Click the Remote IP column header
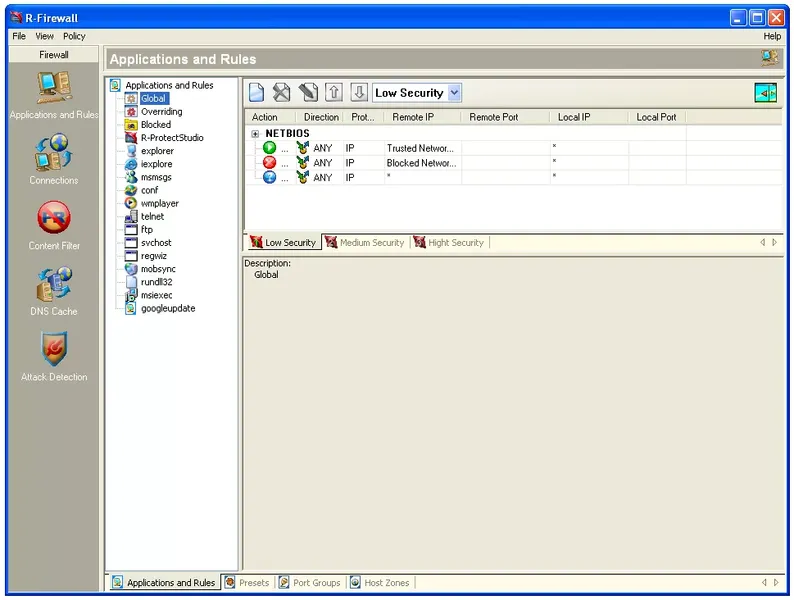This screenshot has height=600, width=794. pyautogui.click(x=413, y=117)
